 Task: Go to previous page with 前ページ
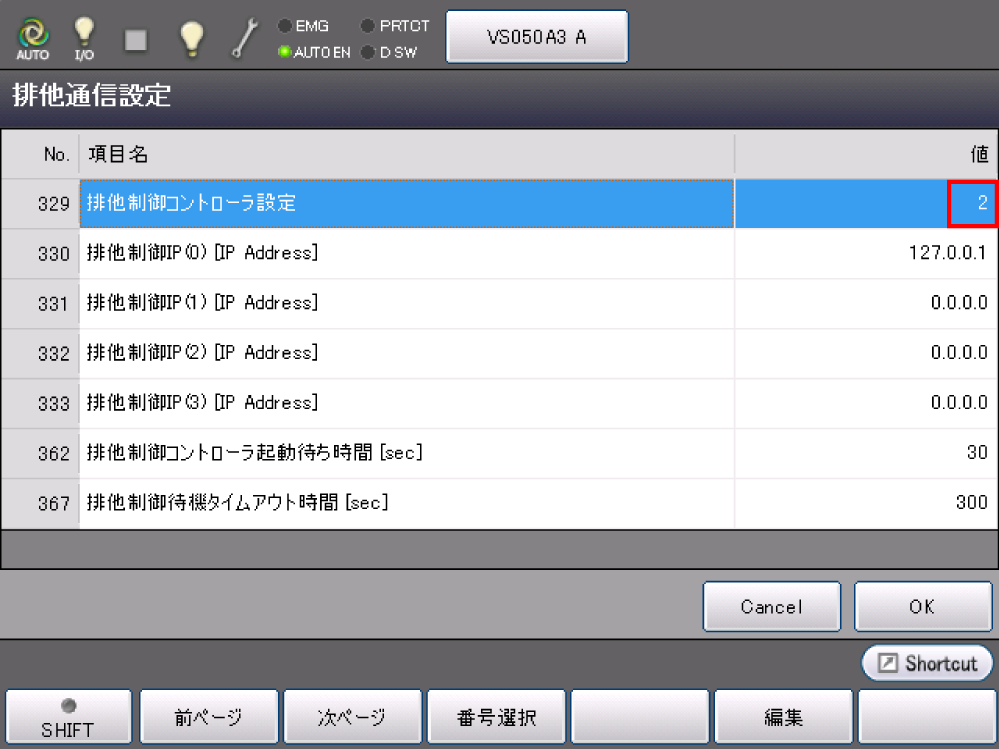(209, 718)
